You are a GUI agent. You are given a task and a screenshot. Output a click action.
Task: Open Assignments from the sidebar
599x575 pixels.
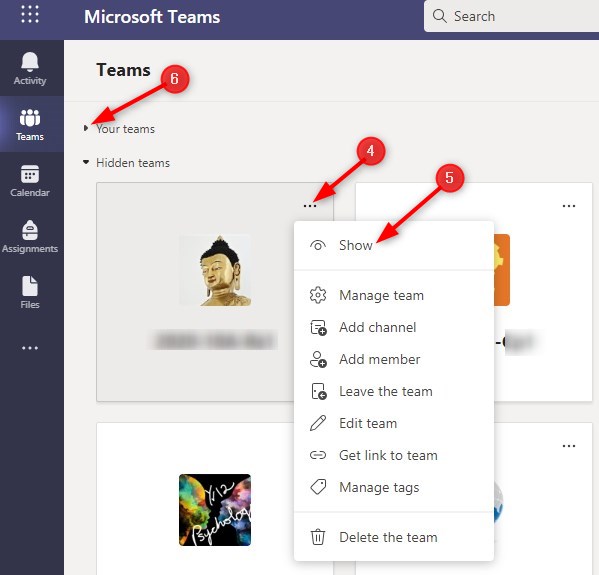click(30, 237)
